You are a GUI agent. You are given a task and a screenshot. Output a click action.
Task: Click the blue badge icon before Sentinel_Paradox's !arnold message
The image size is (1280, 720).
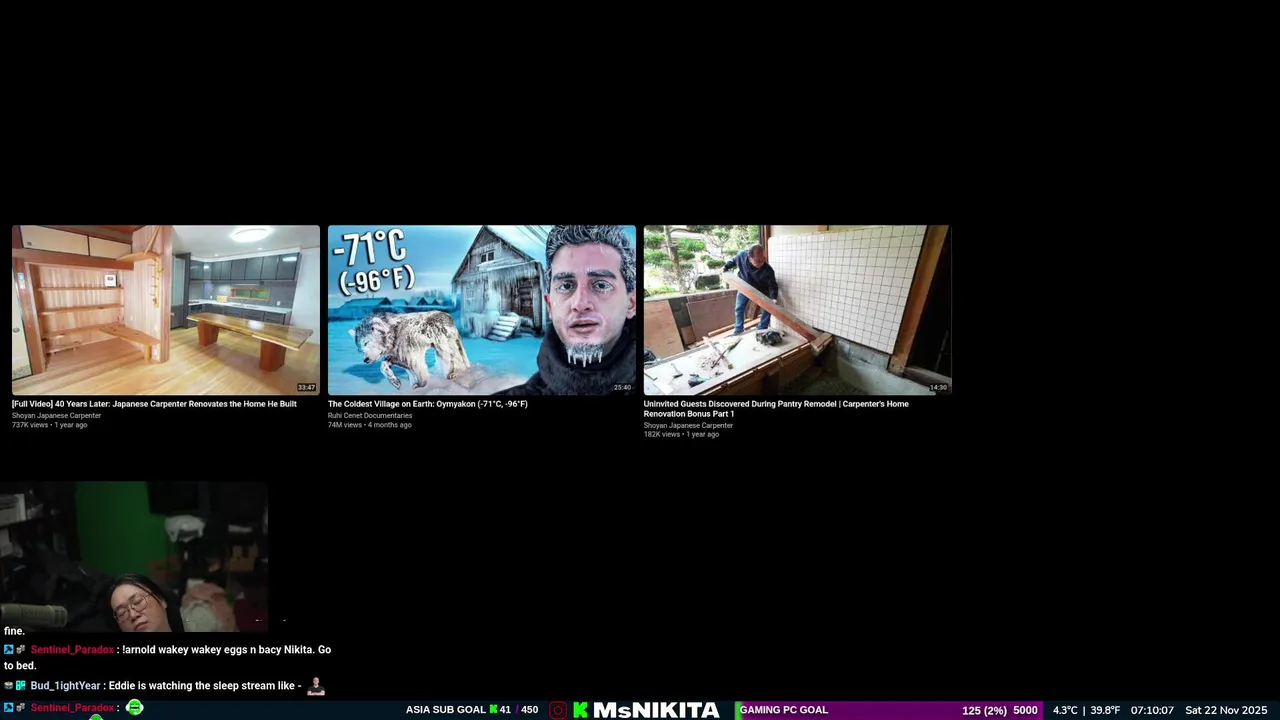tap(9, 650)
